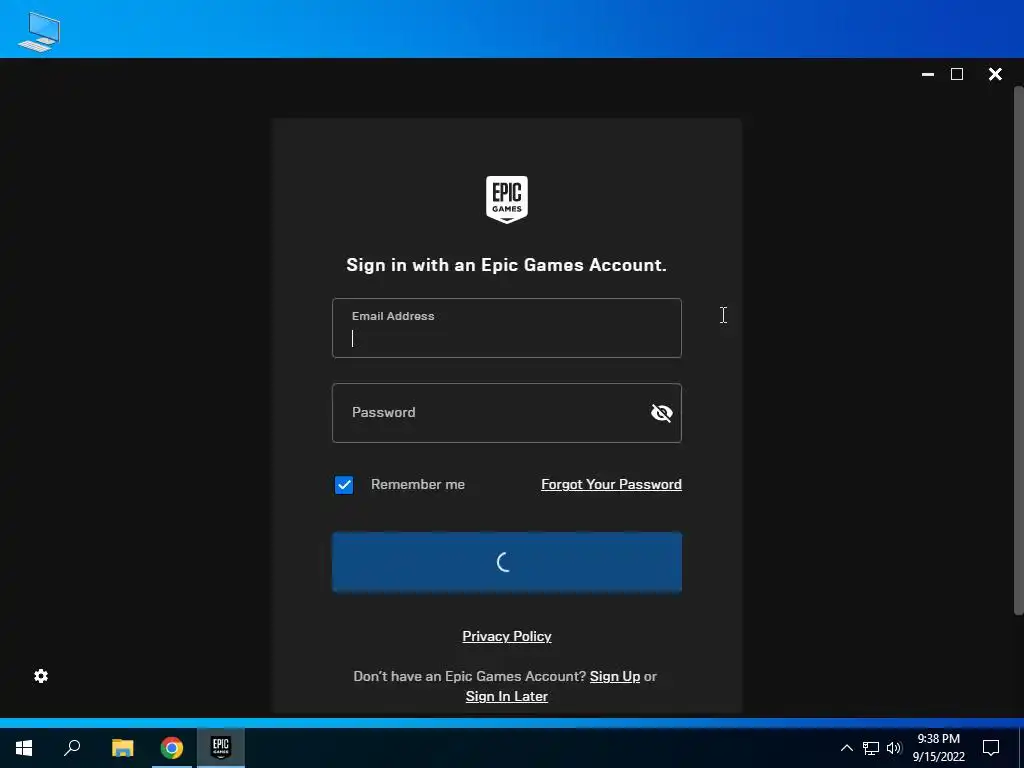Show hidden system tray icons chevron
This screenshot has height=768, width=1024.
(846, 748)
